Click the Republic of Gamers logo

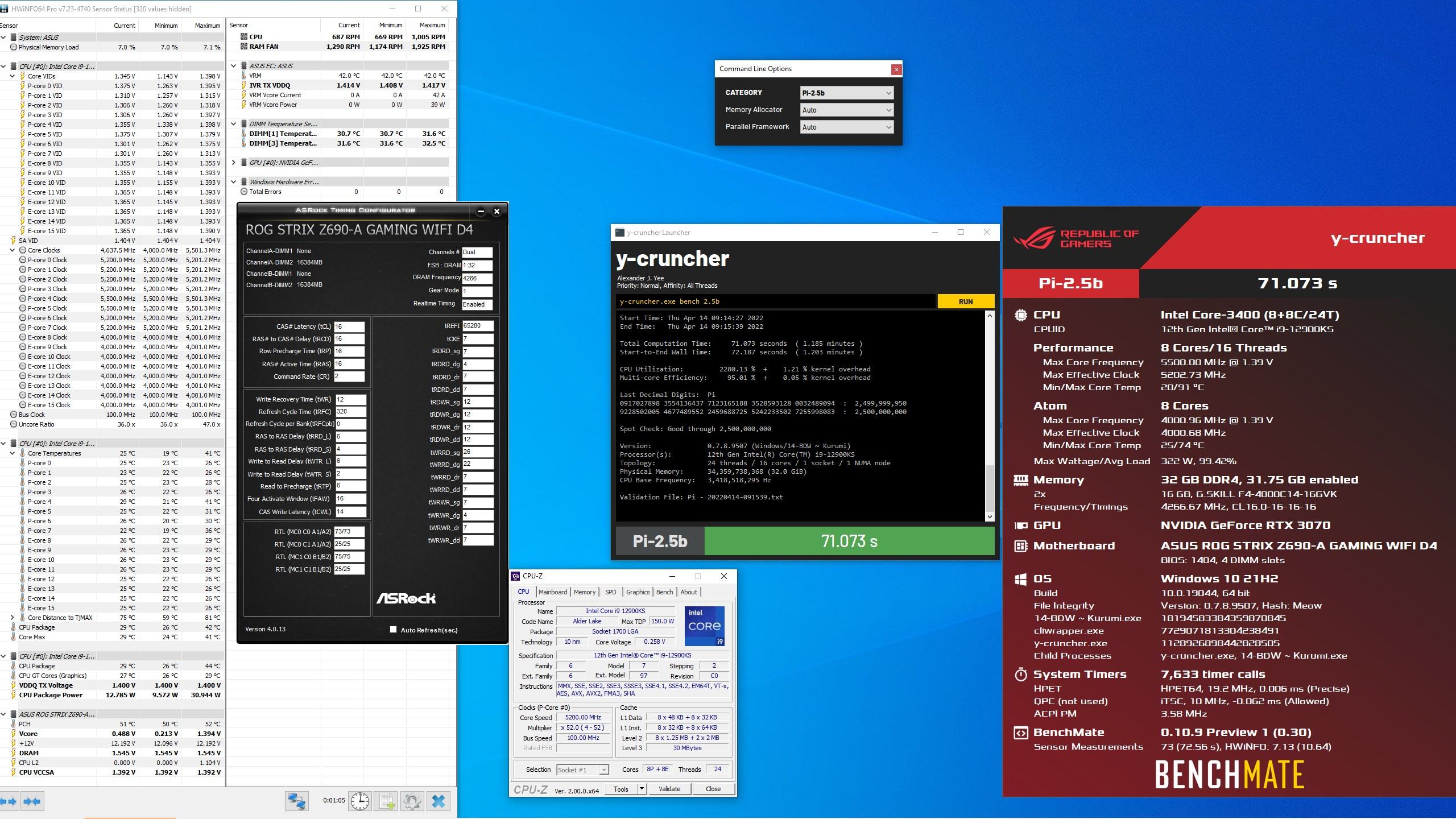pyautogui.click(x=1076, y=238)
